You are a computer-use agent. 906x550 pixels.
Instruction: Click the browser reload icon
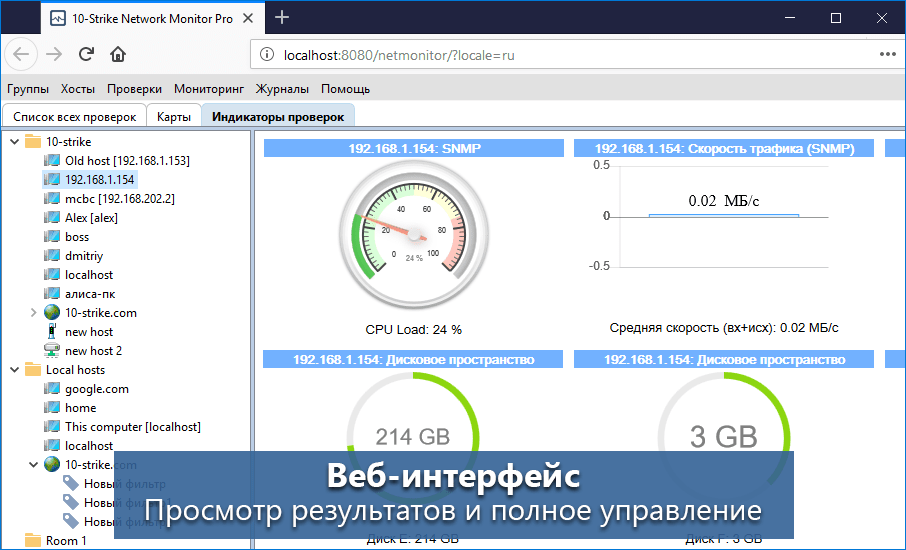tap(86, 55)
